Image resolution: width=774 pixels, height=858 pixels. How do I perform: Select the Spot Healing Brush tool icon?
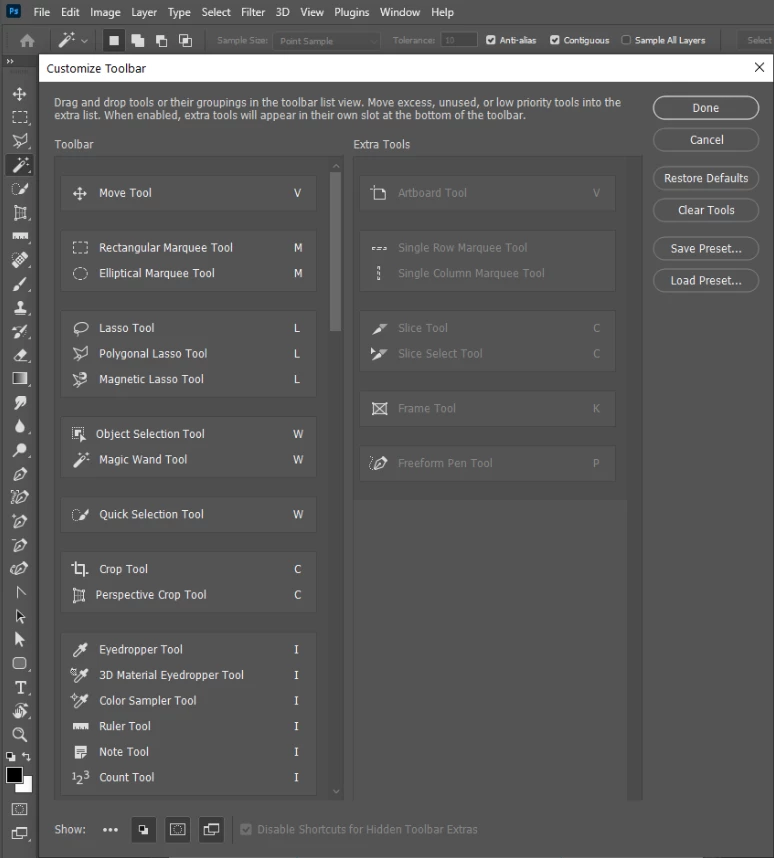pos(20,260)
